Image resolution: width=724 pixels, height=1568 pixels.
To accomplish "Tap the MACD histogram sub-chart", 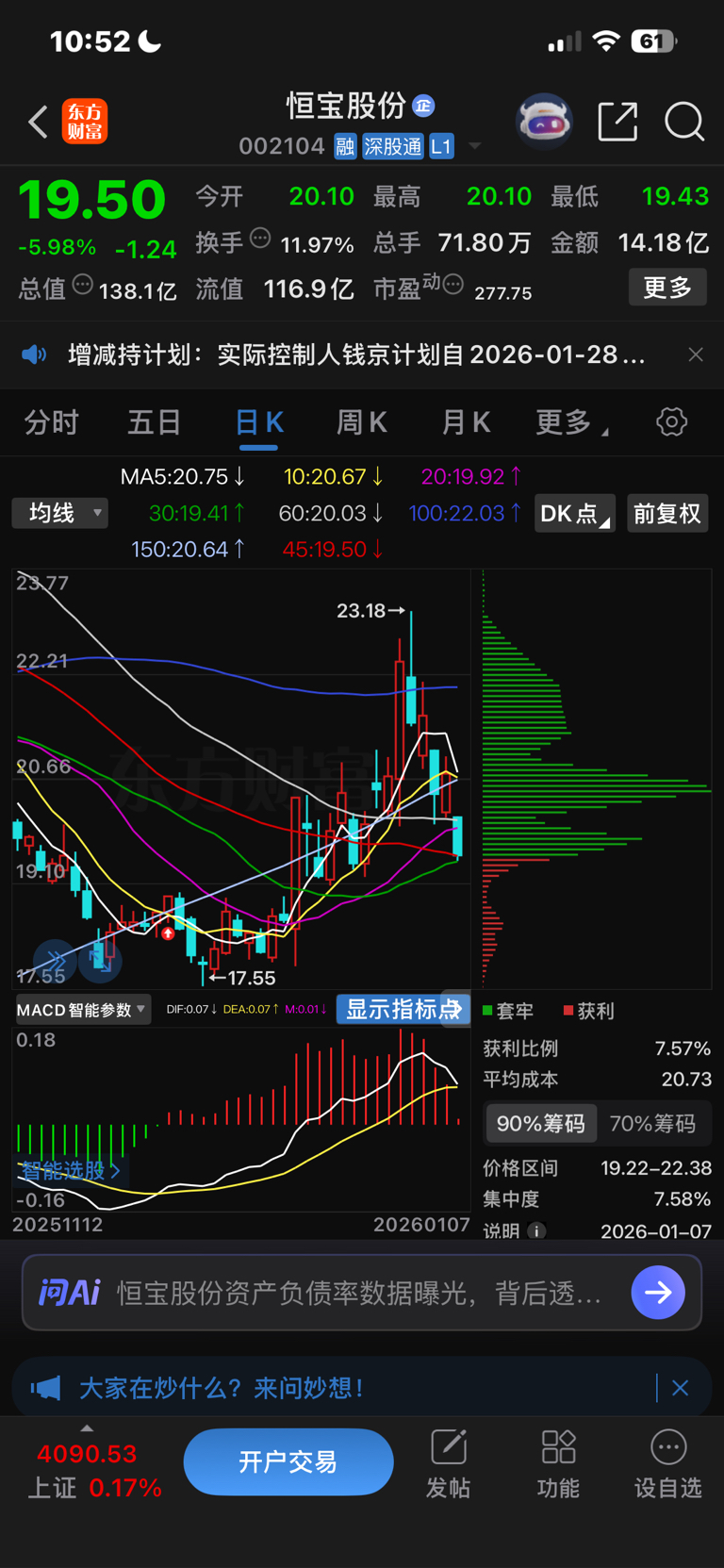I will (x=240, y=1120).
